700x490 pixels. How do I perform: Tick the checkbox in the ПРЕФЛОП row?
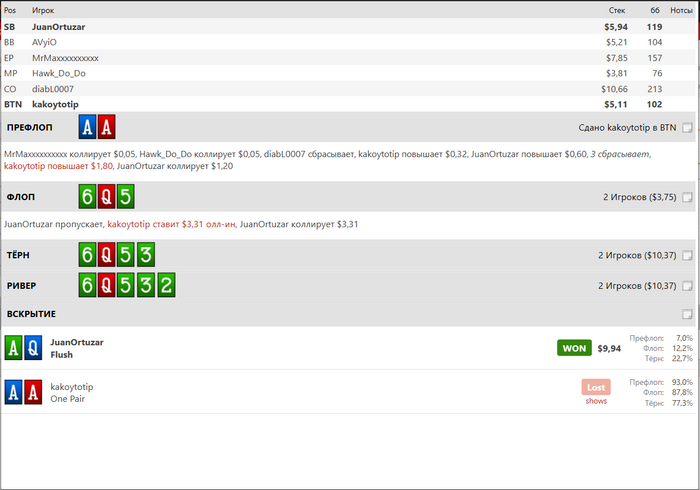pos(687,128)
